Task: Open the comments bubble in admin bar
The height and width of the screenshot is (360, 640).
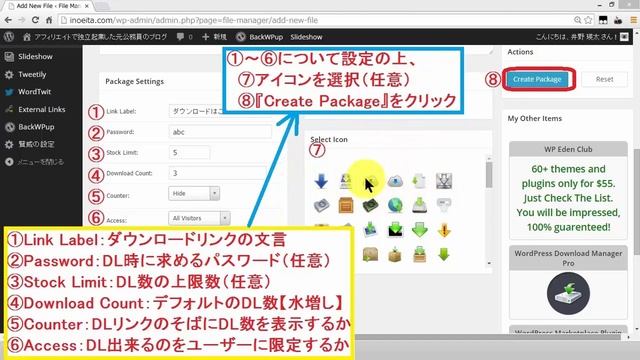Action: (184, 37)
